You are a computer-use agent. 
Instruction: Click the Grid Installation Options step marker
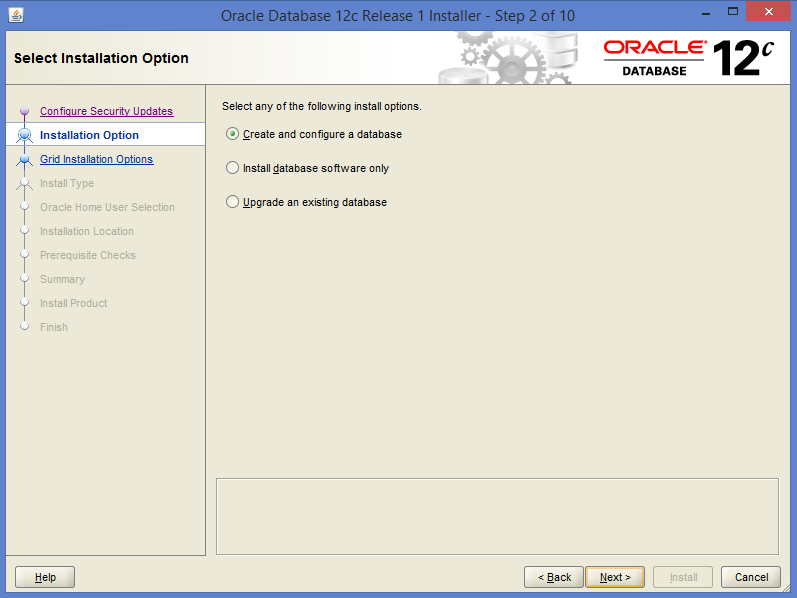[24, 160]
